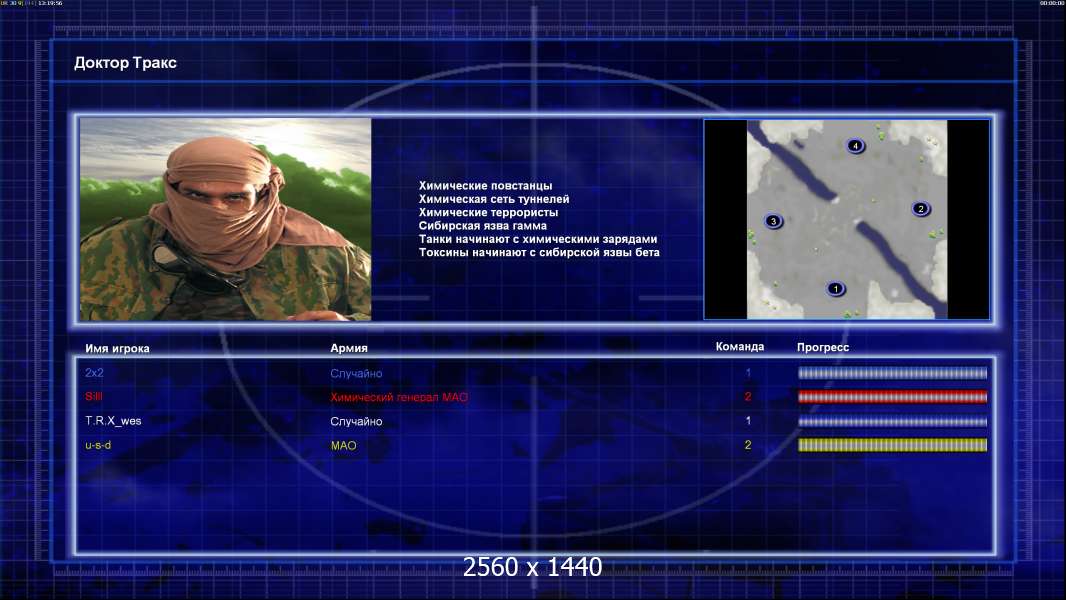Click 'Танки начинают с химическими зарядами' line
Screen dimensions: 1066x600
(x=538, y=239)
